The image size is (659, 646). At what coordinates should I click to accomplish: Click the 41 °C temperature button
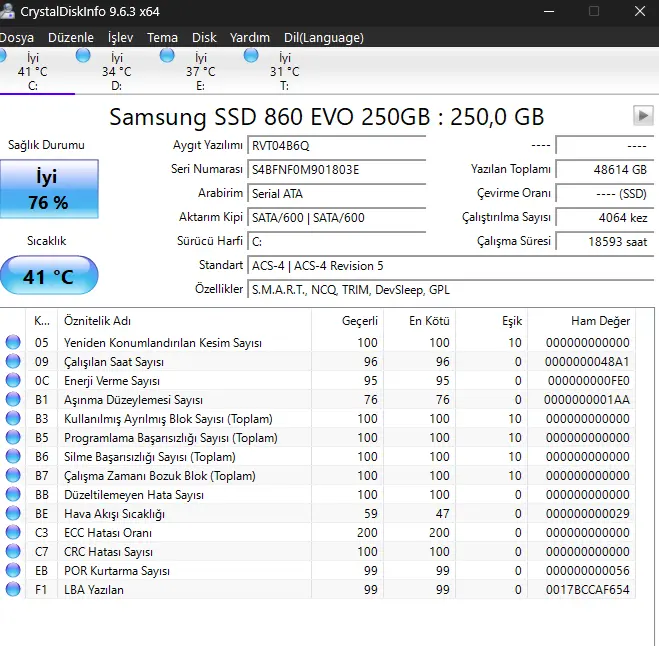click(x=49, y=276)
